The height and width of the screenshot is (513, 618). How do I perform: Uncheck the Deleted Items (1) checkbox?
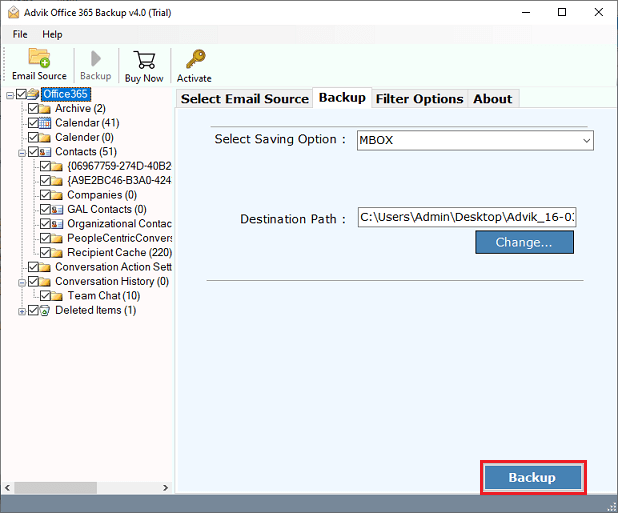(34, 310)
